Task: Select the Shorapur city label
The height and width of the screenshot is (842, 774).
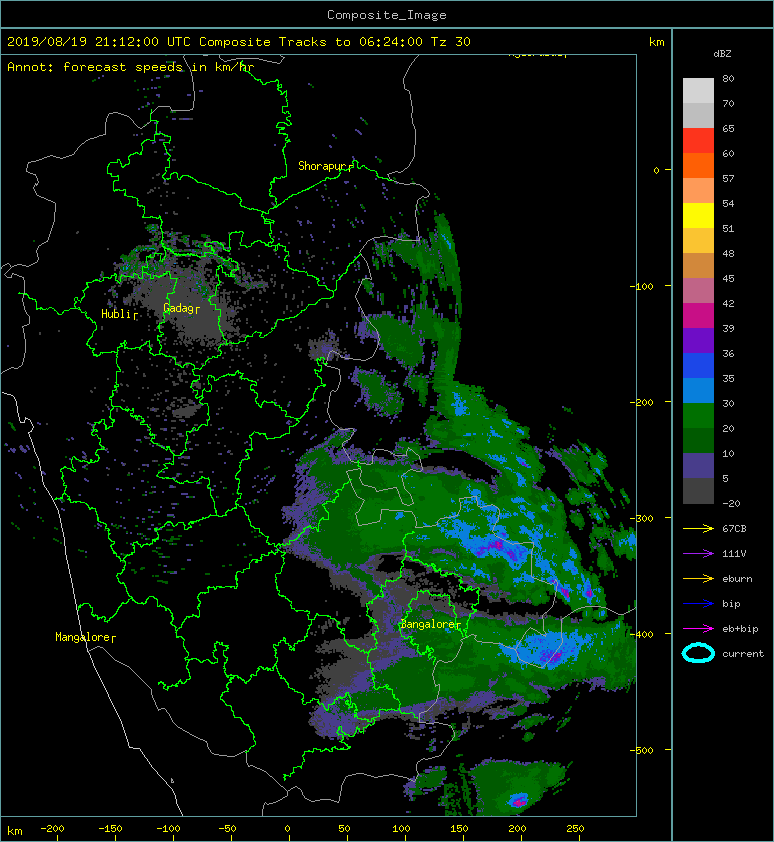Action: coord(322,166)
